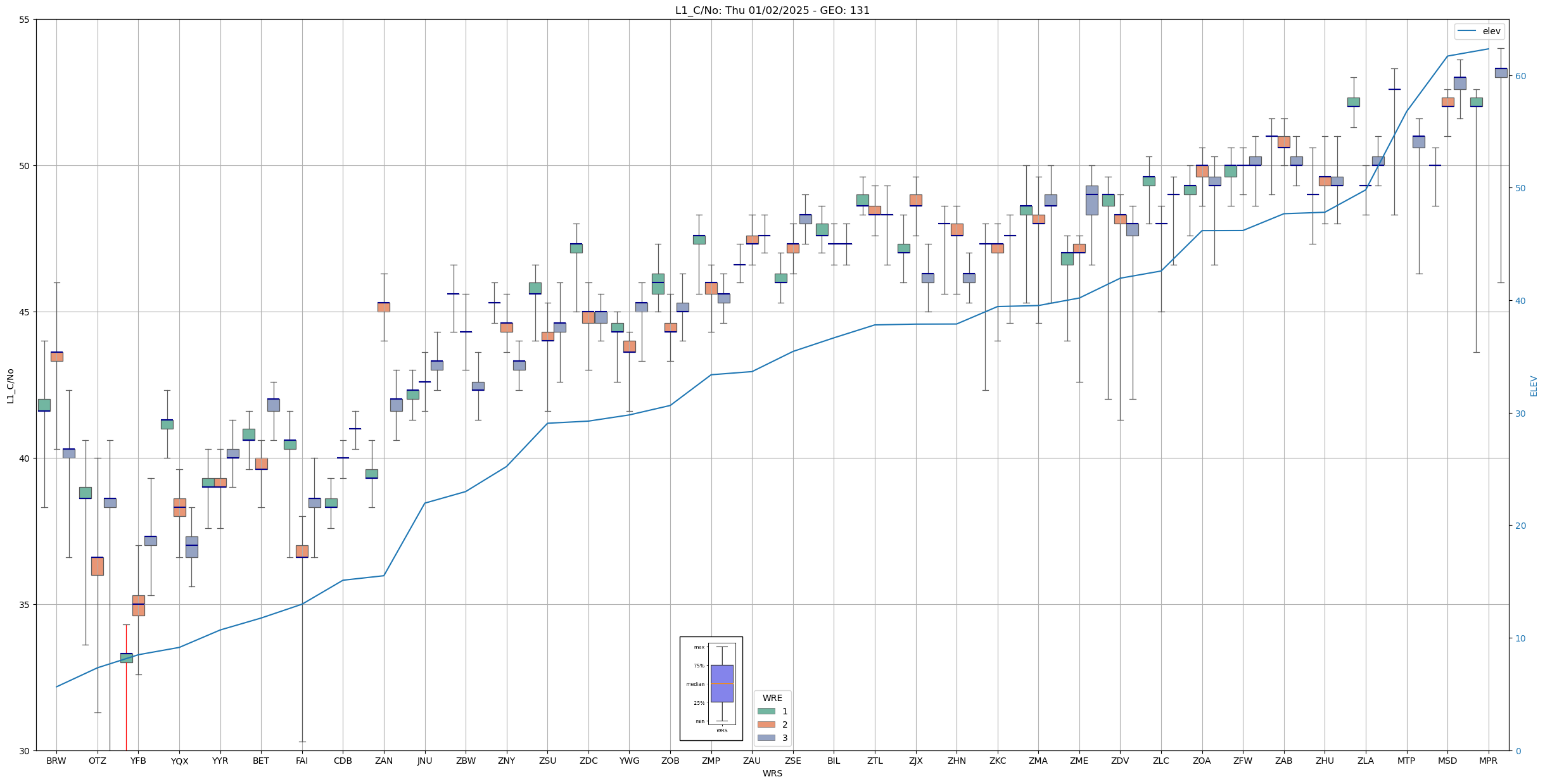Screen dimensions: 1545x784
Task: Click the green WRE 1 legend swatch
Action: 766,711
